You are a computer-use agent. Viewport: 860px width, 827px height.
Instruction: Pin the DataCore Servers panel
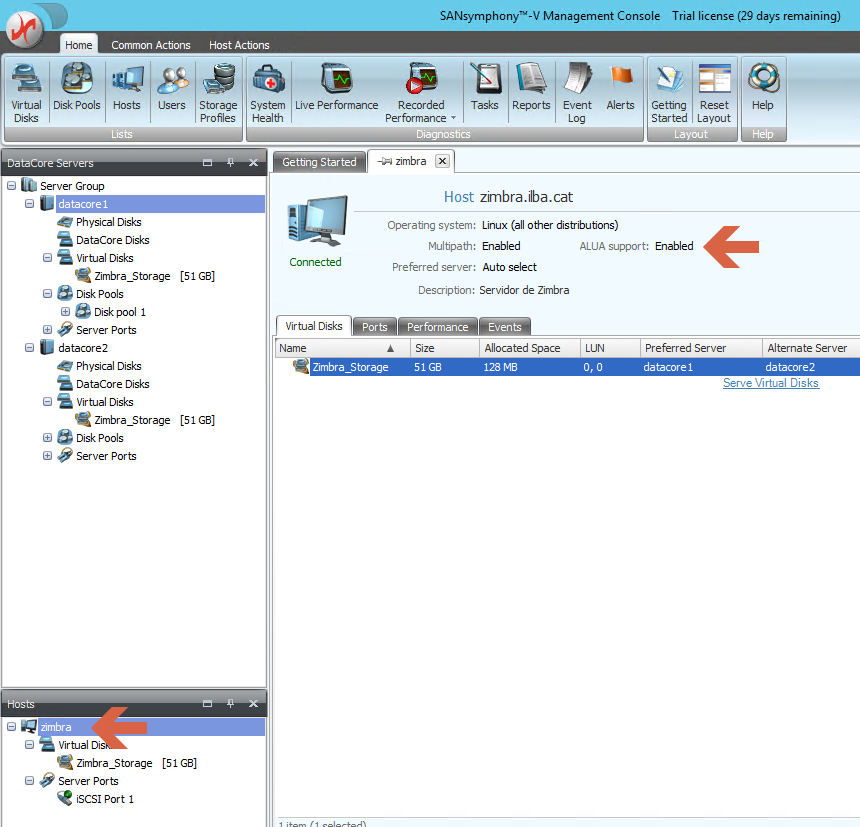[230, 162]
